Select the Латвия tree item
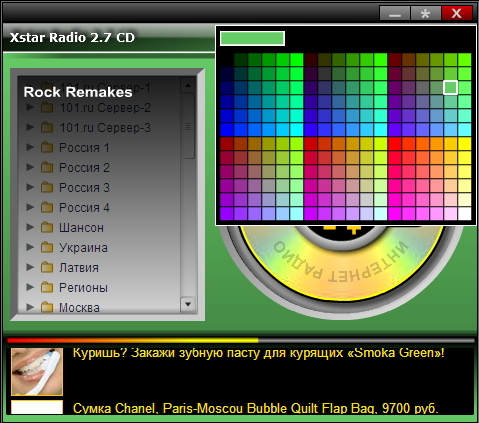The height and width of the screenshot is (423, 479). (79, 268)
